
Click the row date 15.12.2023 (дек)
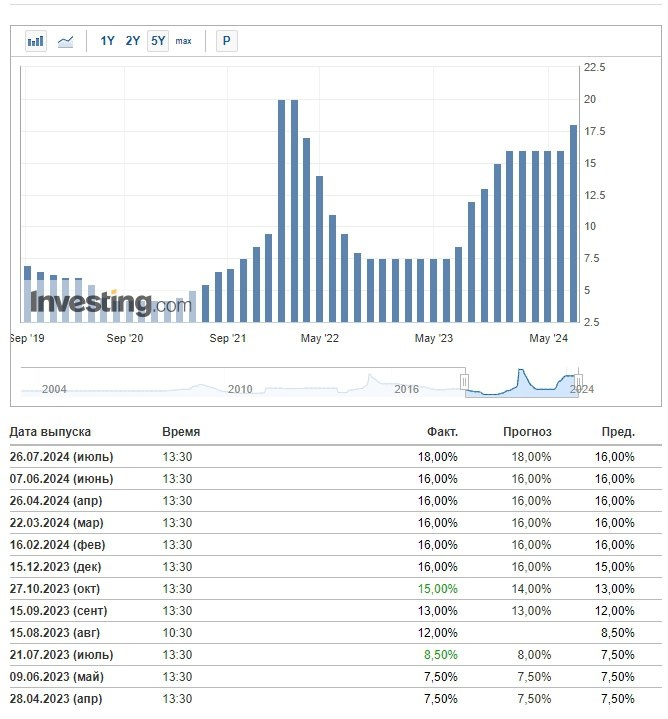(x=55, y=567)
